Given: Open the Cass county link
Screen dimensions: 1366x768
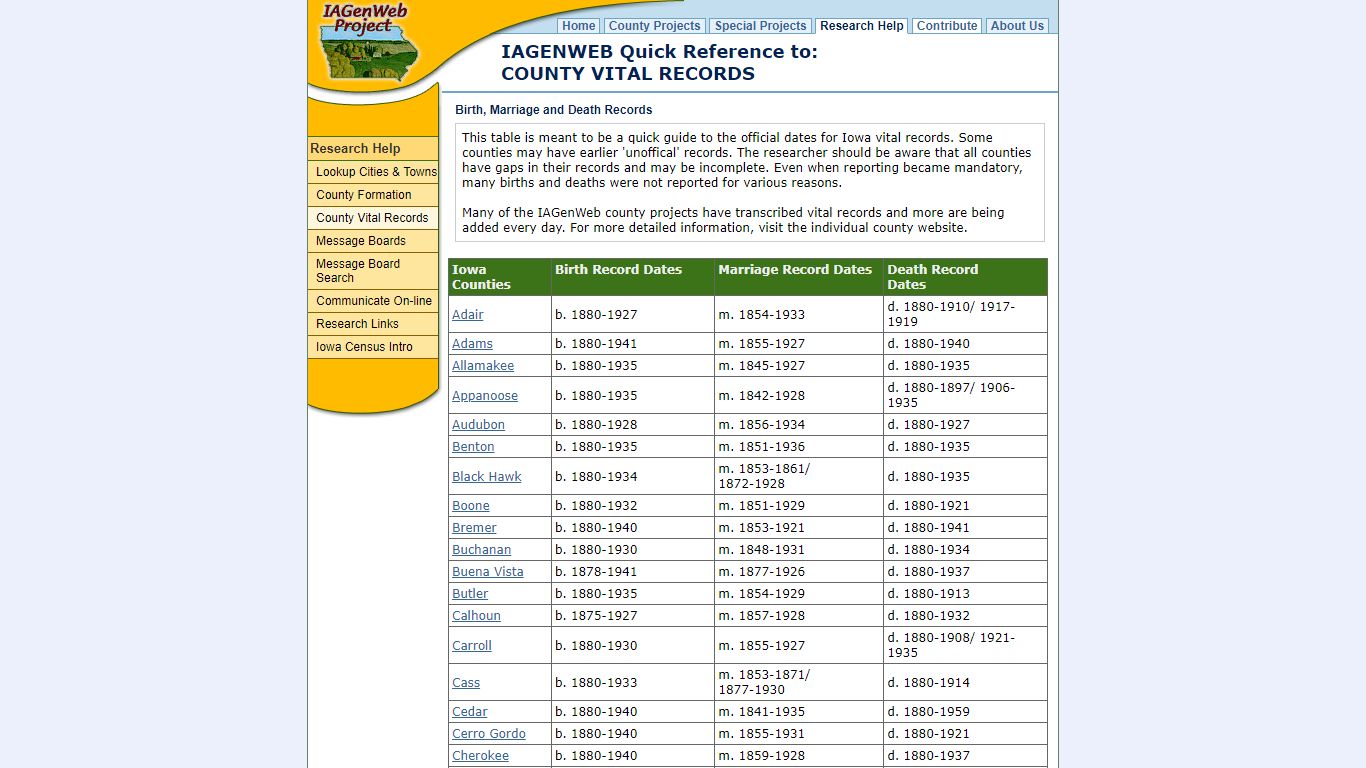Looking at the screenshot, I should point(466,682).
